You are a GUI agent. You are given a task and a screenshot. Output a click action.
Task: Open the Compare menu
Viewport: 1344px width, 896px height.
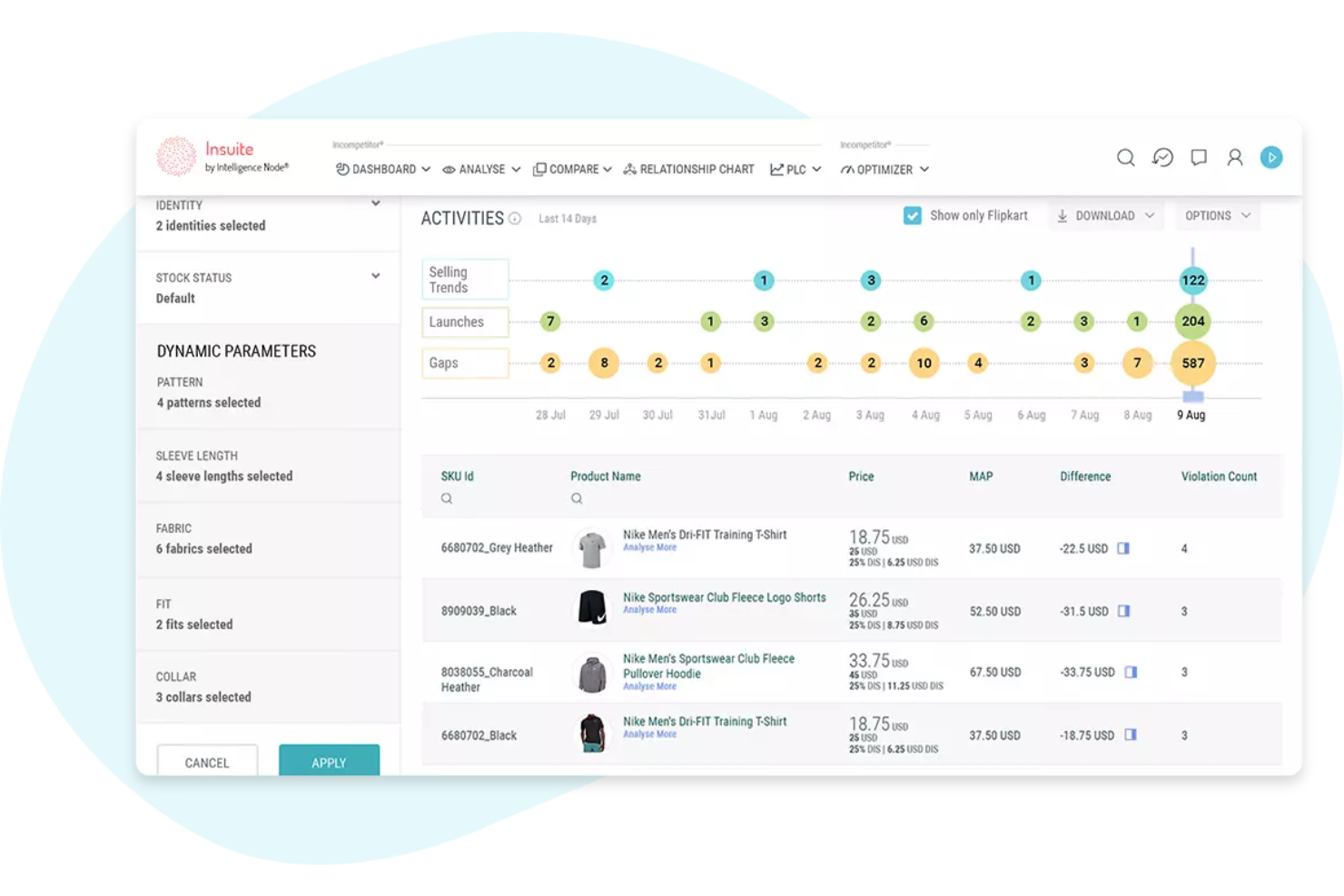pyautogui.click(x=572, y=169)
